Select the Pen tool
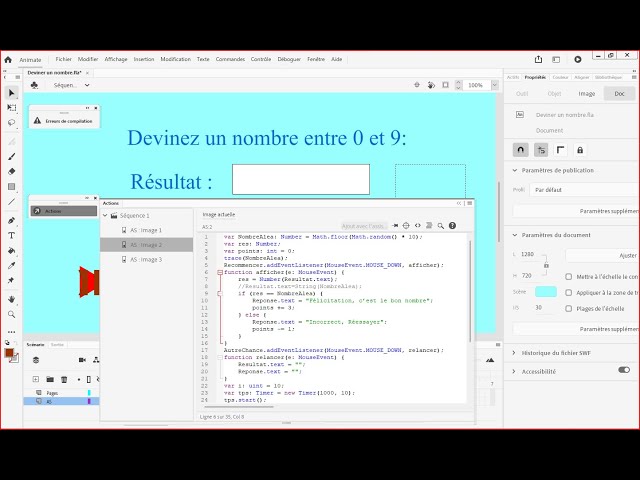 click(11, 220)
